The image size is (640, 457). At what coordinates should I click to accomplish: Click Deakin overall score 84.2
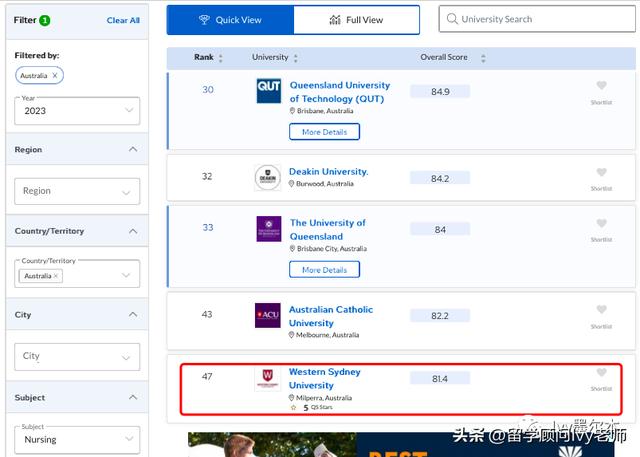[x=440, y=178]
